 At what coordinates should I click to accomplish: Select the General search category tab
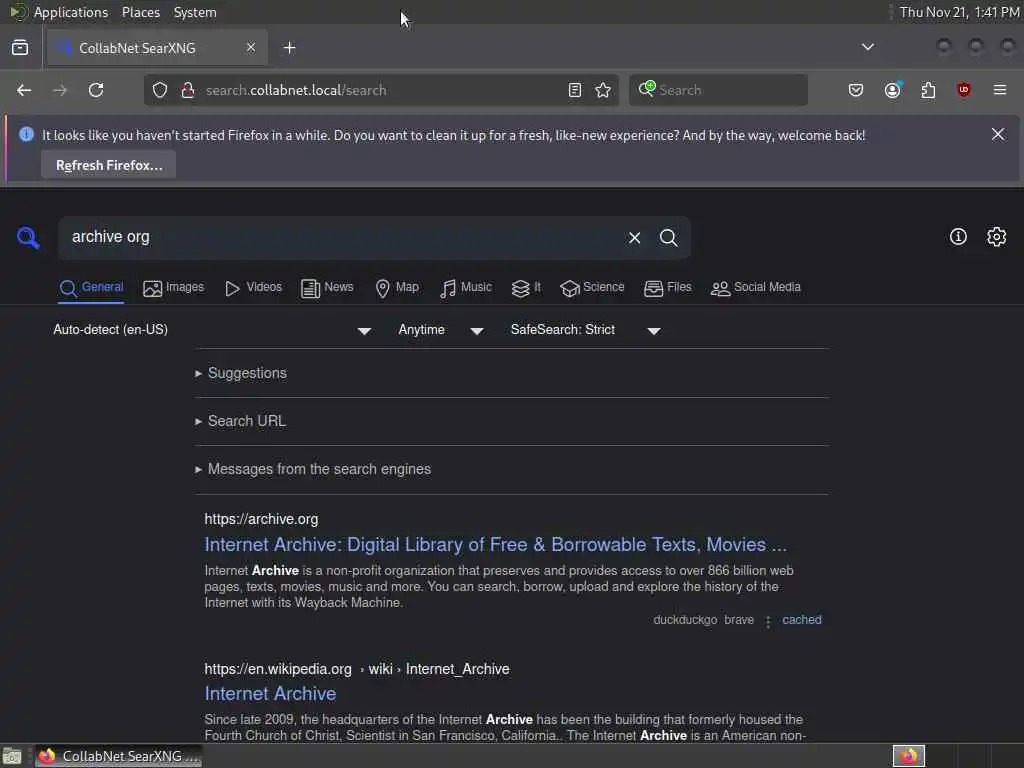tap(91, 287)
